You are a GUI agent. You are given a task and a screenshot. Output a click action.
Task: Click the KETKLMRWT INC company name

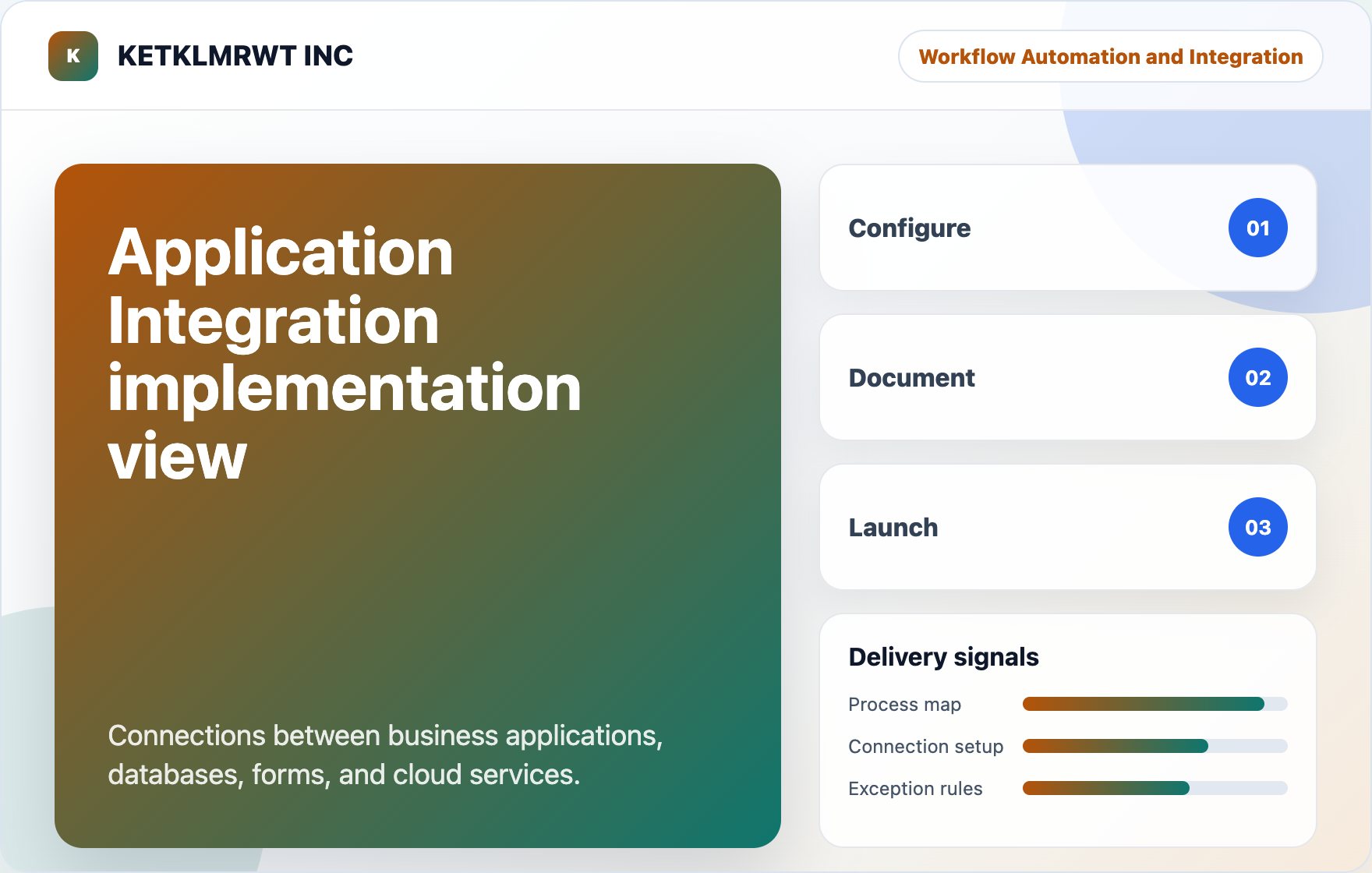point(235,56)
